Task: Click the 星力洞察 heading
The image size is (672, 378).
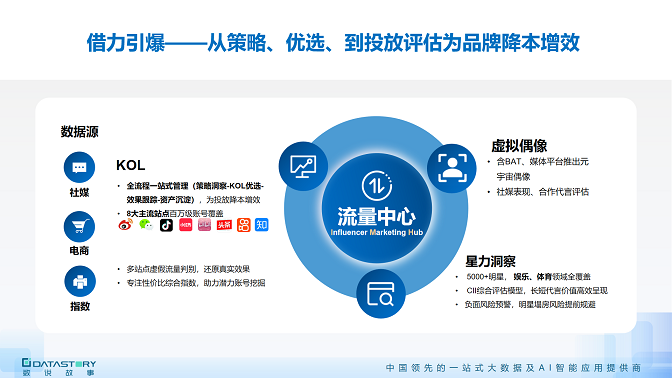Action: tap(490, 261)
